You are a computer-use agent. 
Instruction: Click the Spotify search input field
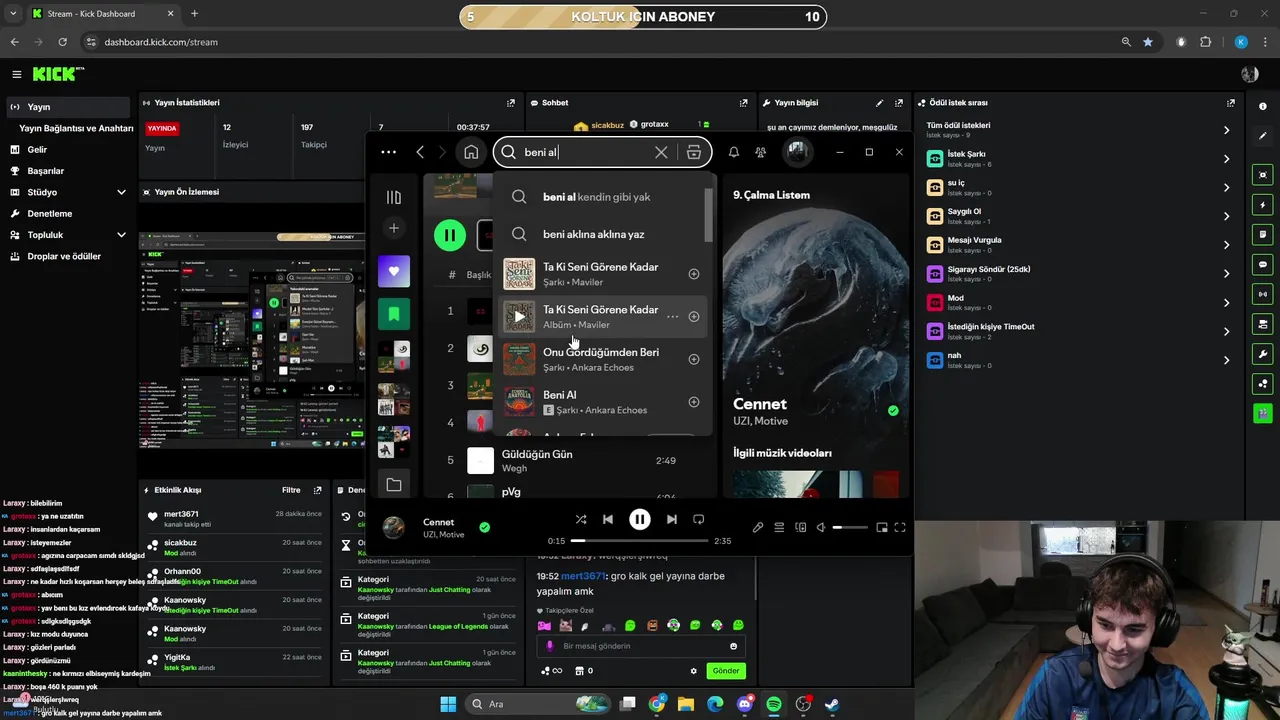585,152
